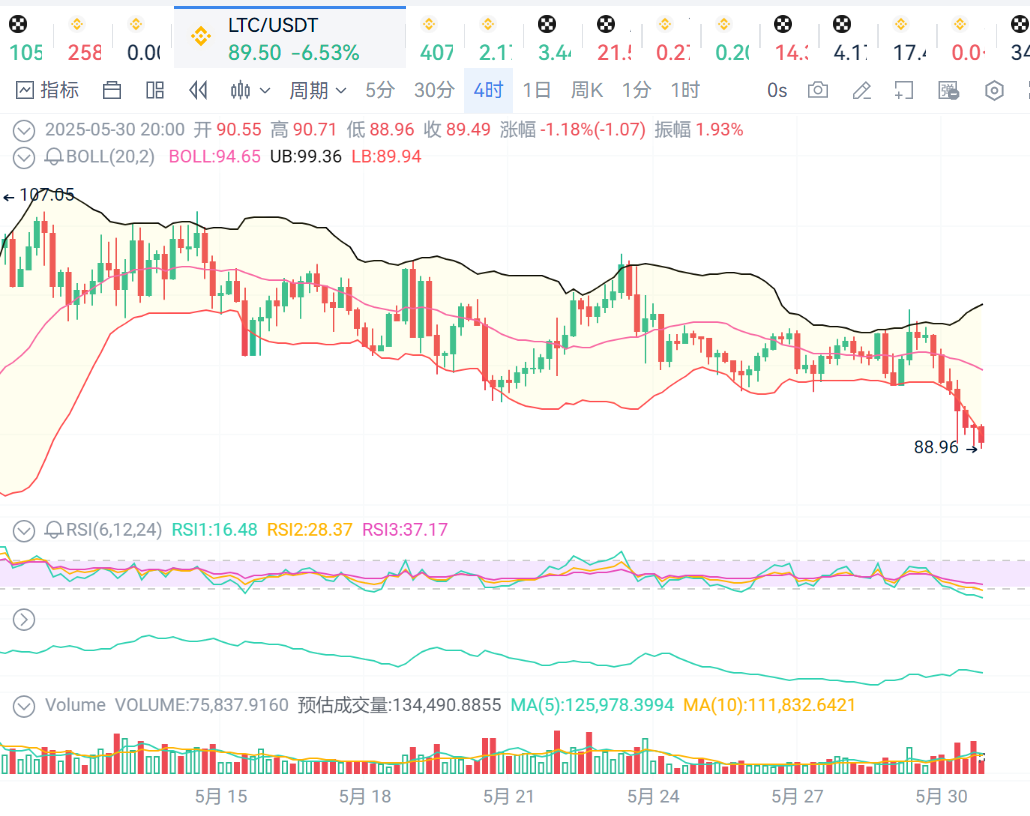Open the 周期 period dropdown

pos(317,91)
